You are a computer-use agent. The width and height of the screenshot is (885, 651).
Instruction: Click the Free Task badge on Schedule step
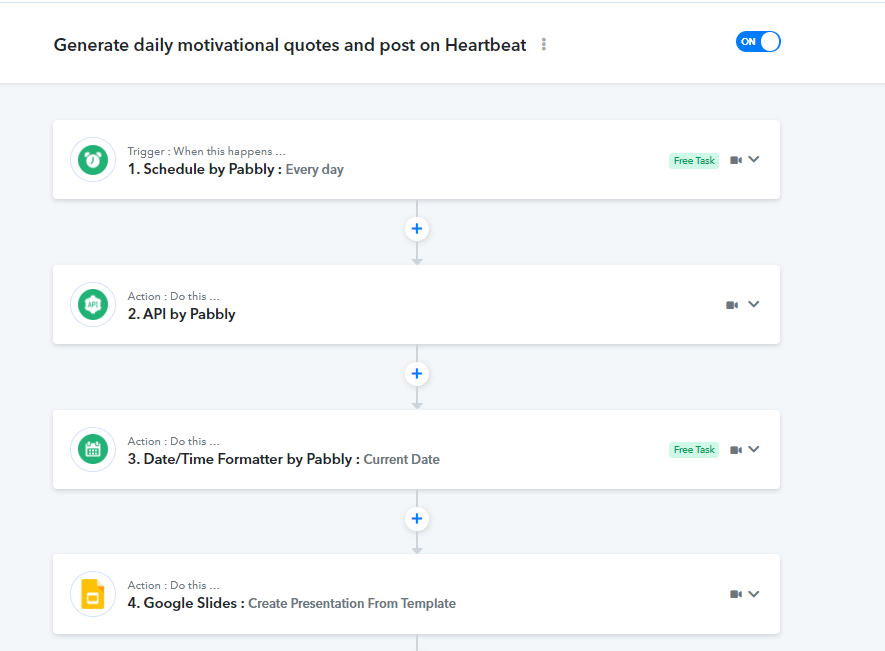(694, 161)
